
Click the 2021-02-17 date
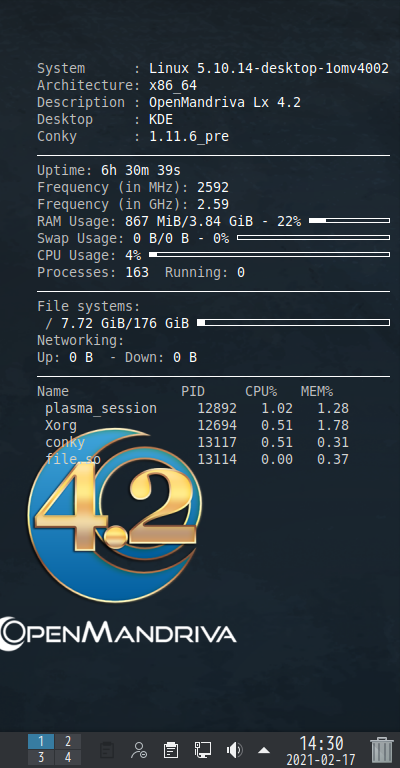coord(321,760)
